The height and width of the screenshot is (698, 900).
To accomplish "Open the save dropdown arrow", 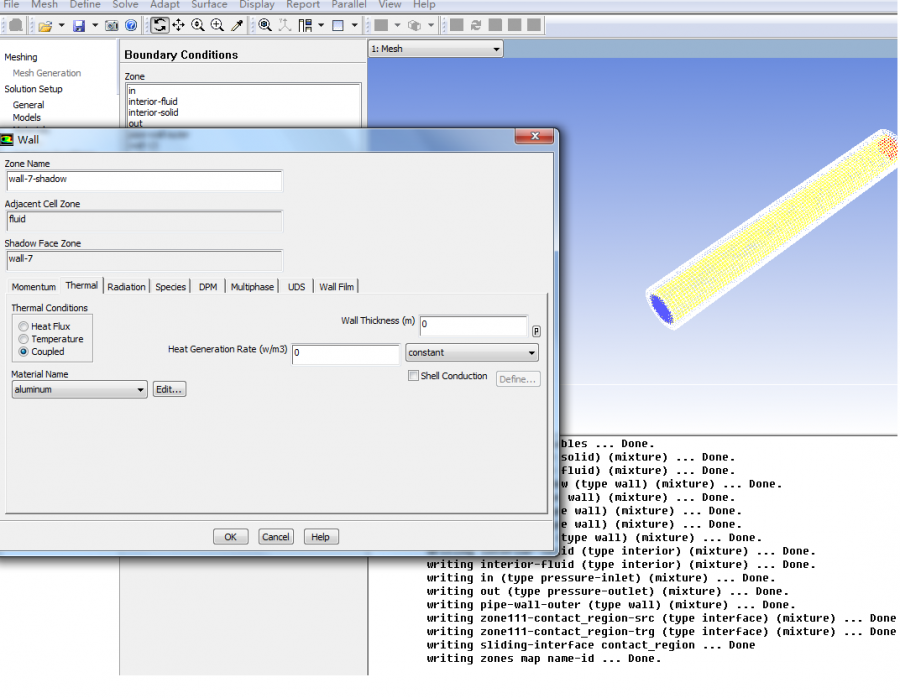I will (x=95, y=25).
